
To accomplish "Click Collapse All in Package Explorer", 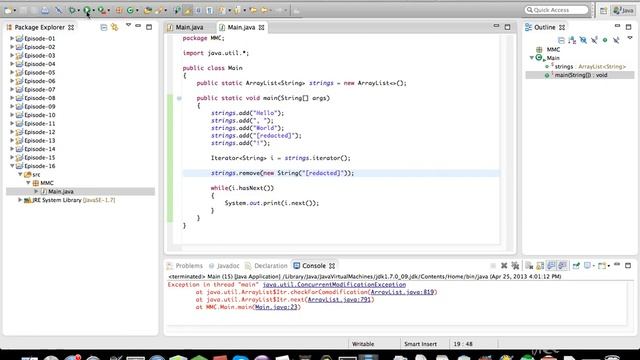I will coord(104,27).
